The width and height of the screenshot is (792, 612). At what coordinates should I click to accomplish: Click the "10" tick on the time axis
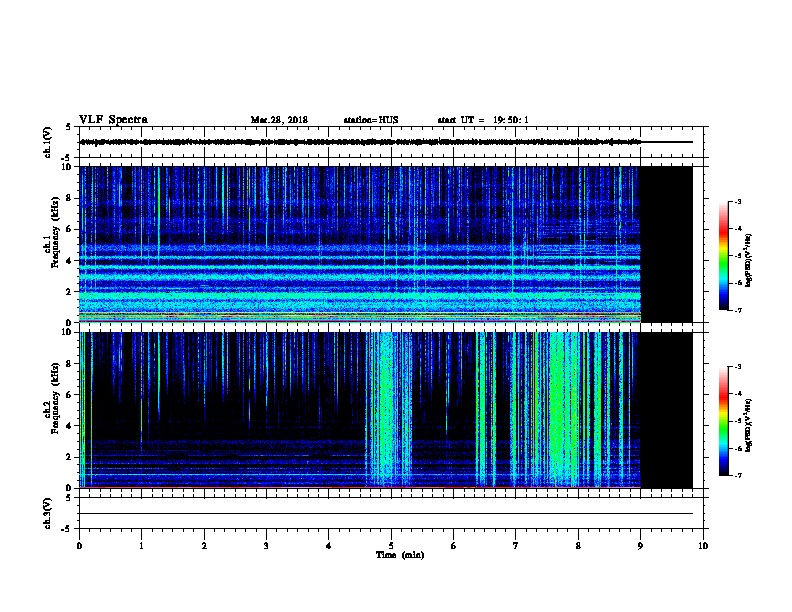[703, 546]
